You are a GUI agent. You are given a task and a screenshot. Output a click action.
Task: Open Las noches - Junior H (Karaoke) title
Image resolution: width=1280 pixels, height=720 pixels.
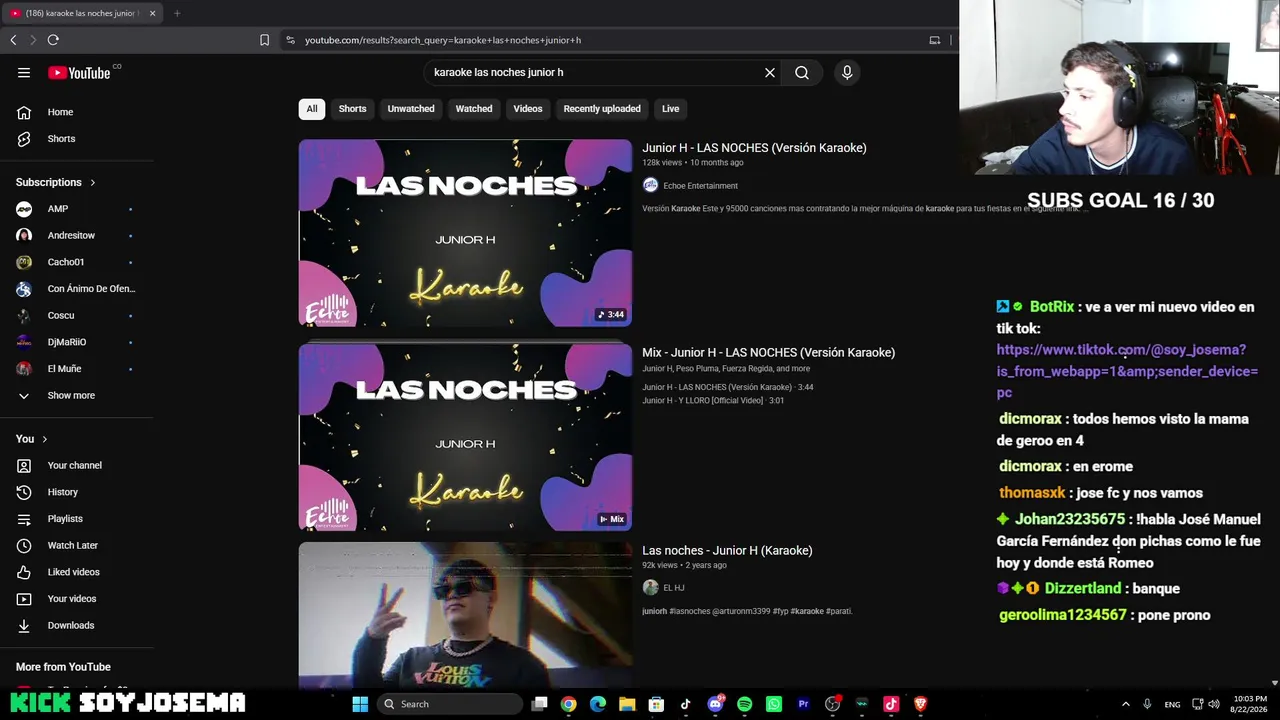click(727, 550)
